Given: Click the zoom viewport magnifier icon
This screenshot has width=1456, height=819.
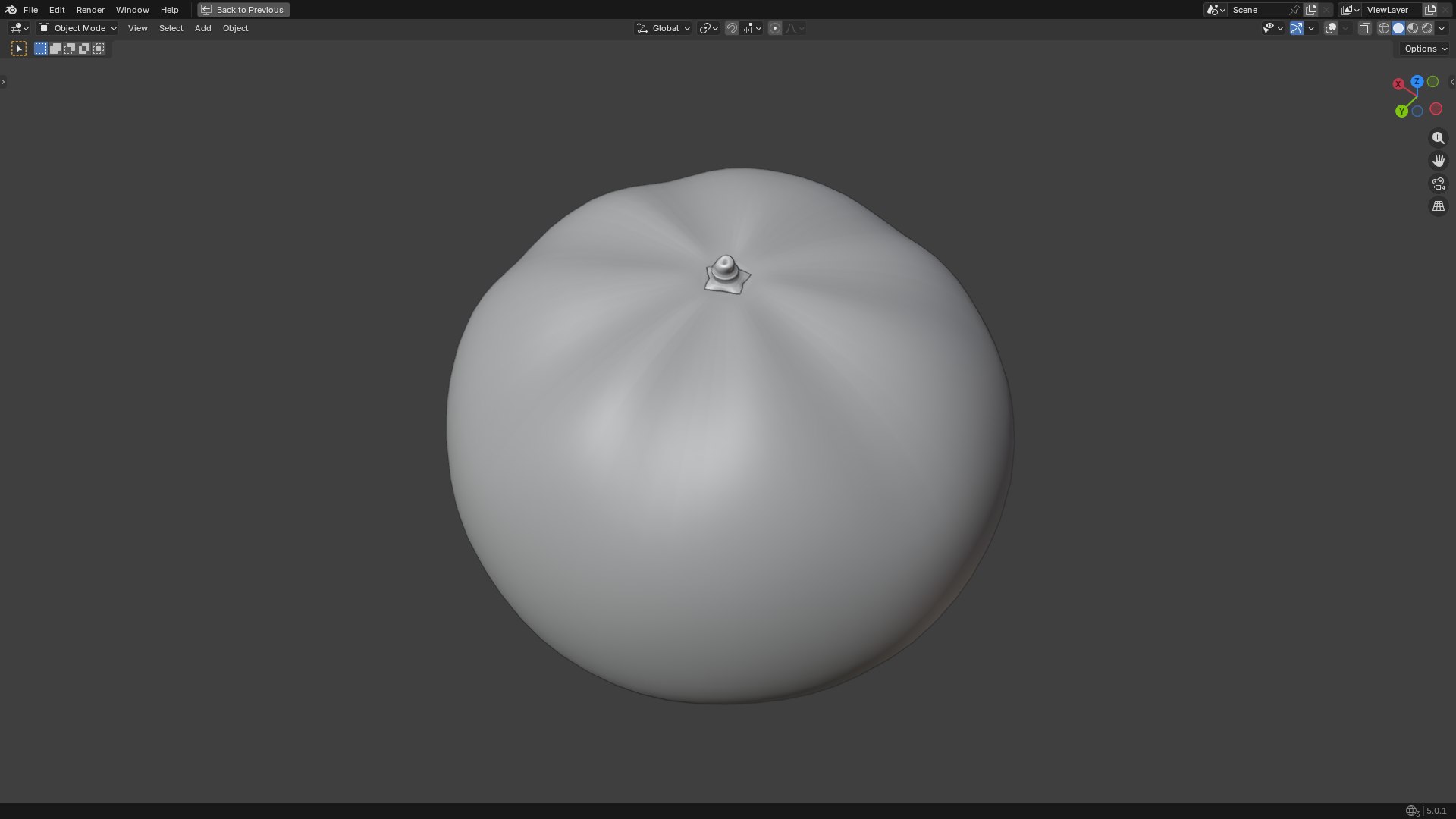Looking at the screenshot, I should click(1438, 138).
